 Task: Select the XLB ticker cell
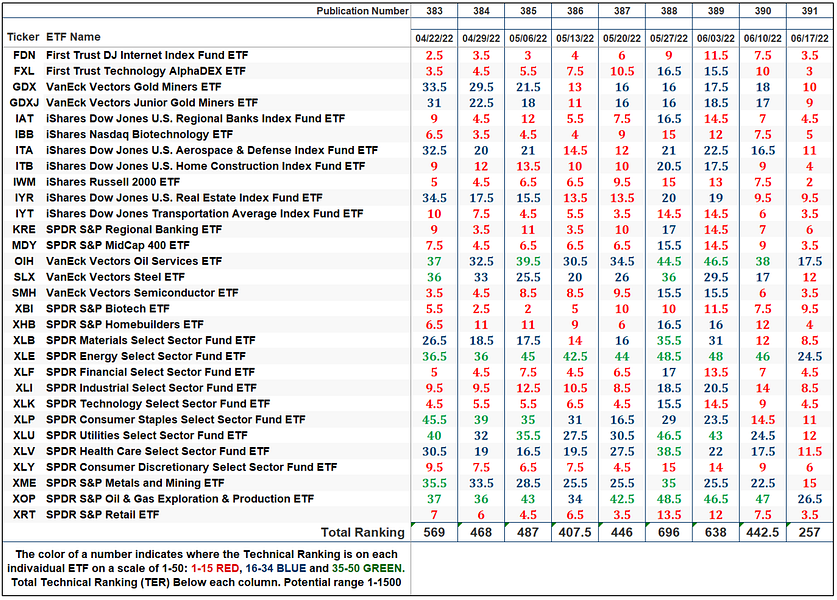24,341
